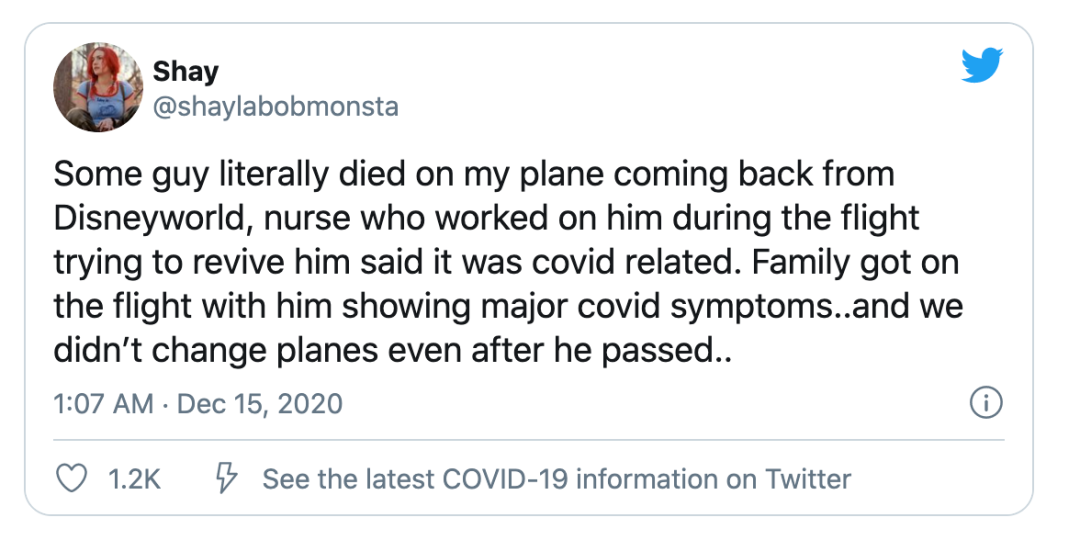Open the tweet info circle icon
The image size is (1080, 540).
[x=986, y=404]
